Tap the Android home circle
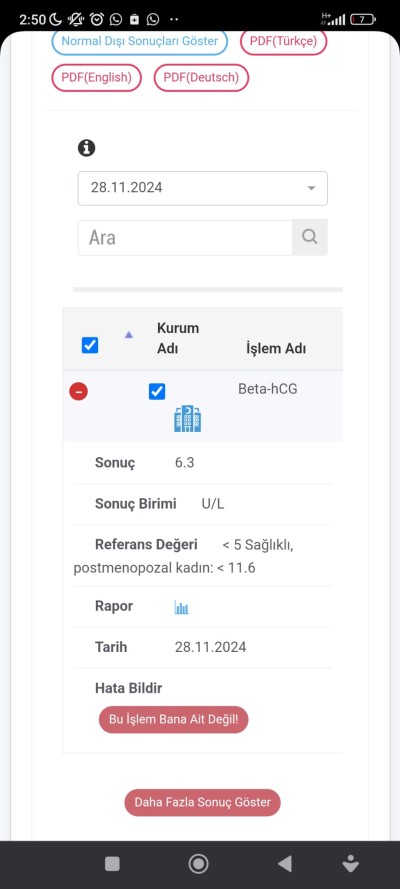The height and width of the screenshot is (889, 400). click(x=198, y=863)
